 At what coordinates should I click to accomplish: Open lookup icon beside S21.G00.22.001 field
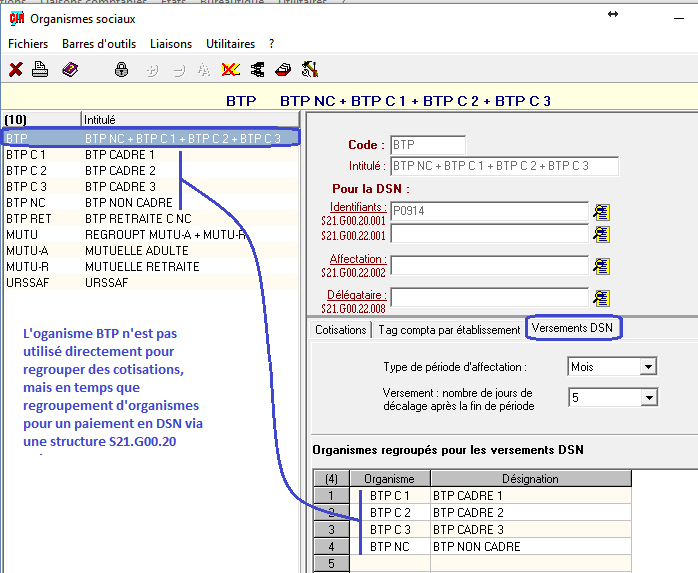pyautogui.click(x=601, y=234)
